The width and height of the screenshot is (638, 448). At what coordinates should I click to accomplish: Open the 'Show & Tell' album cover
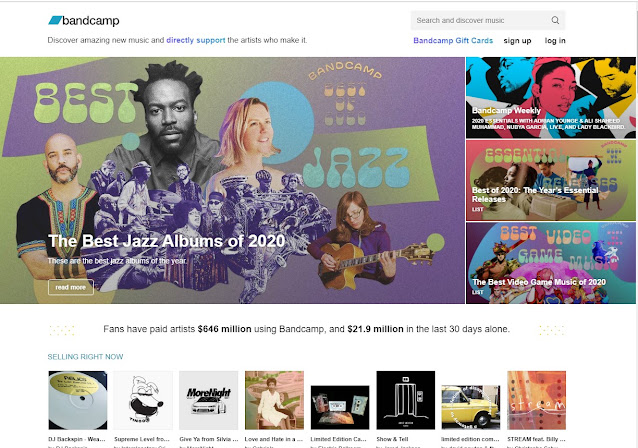coord(406,400)
